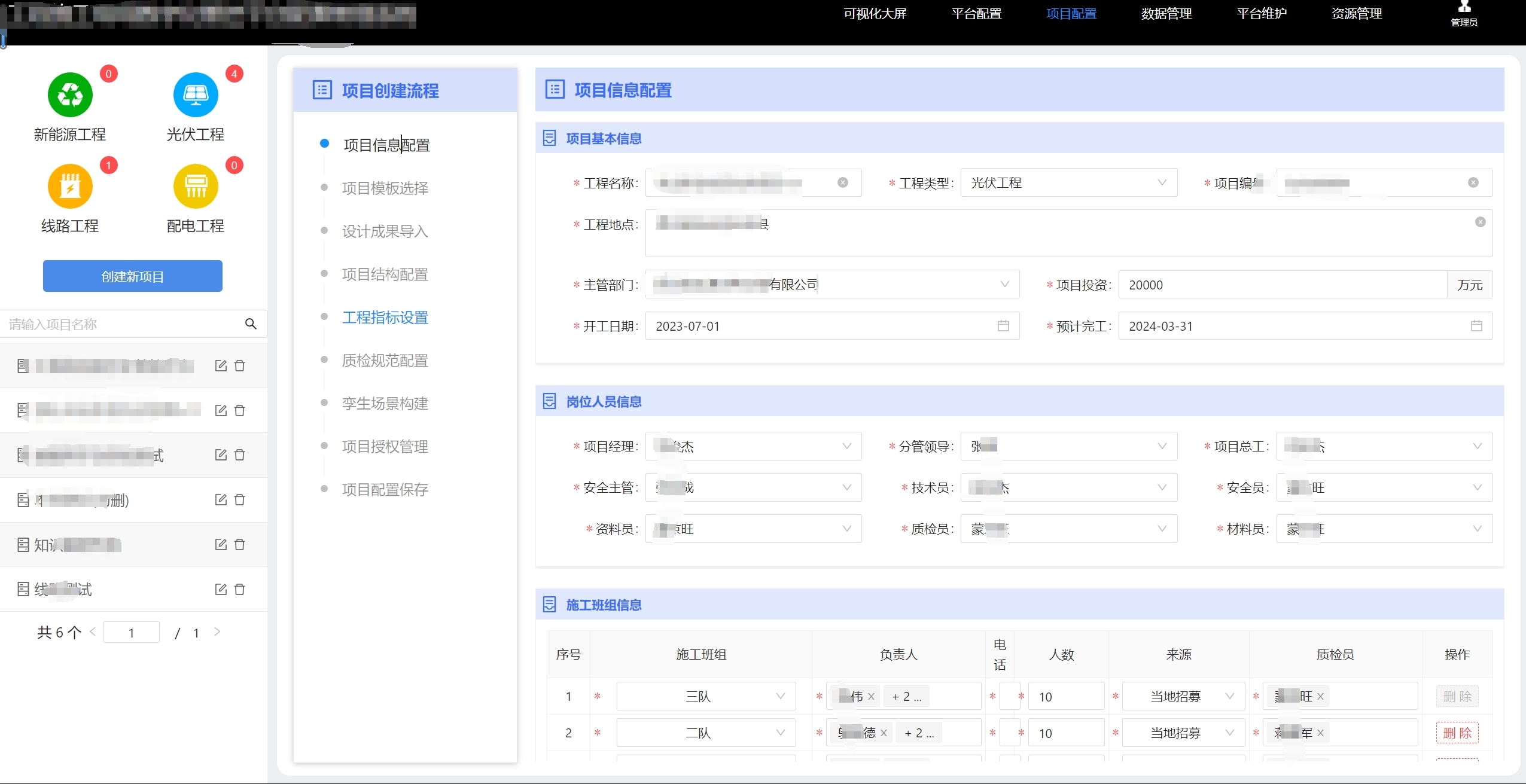Click the search magnifier icon in project search
Viewport: 1526px width, 784px height.
tap(251, 324)
